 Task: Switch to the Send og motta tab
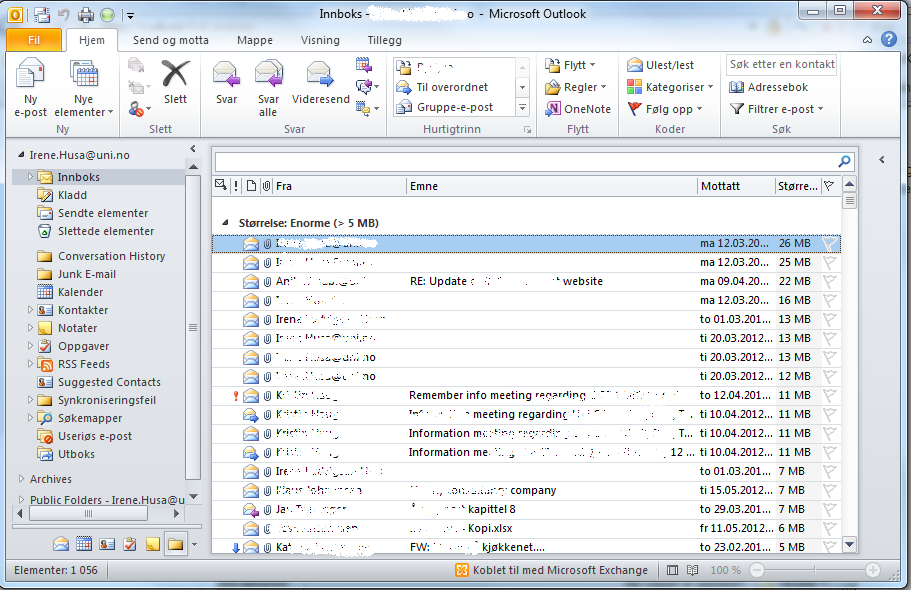170,40
